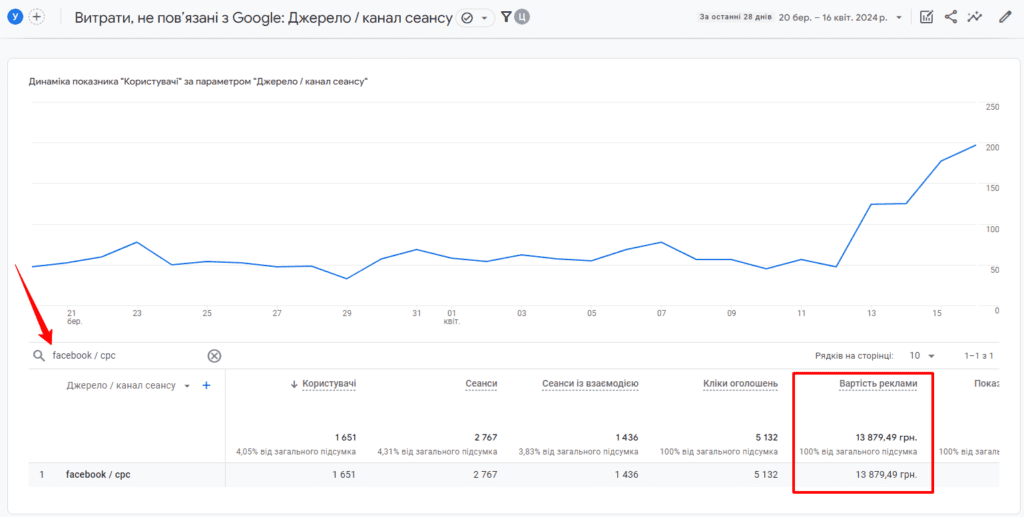Expand the date range dropdown arrow
This screenshot has height=517, width=1024.
click(900, 18)
